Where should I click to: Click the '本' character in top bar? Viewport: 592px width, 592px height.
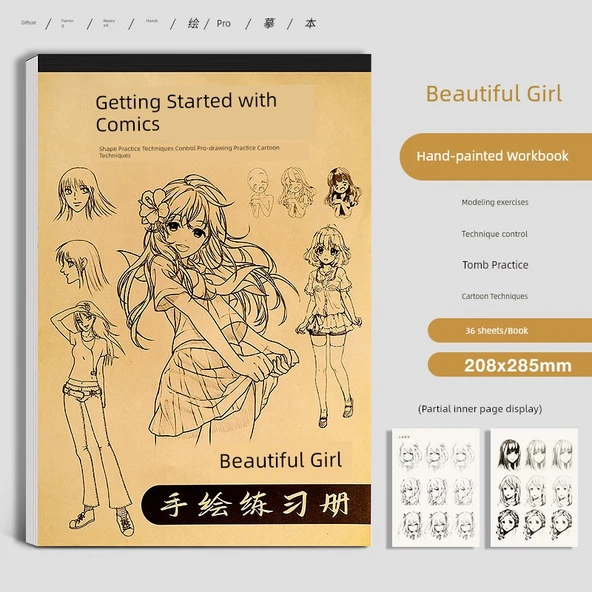[x=310, y=23]
